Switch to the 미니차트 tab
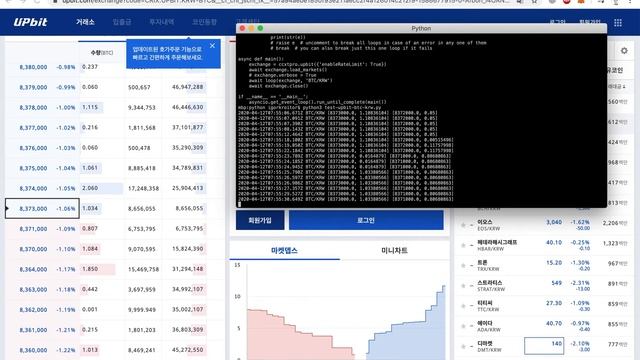 [x=394, y=251]
